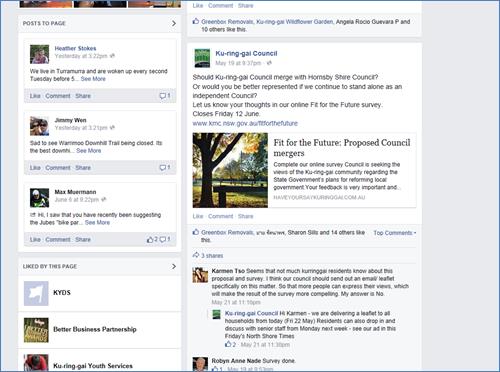
Task: Open Ku-ring-gai Council profile picture on merger post
Action: [x=202, y=58]
